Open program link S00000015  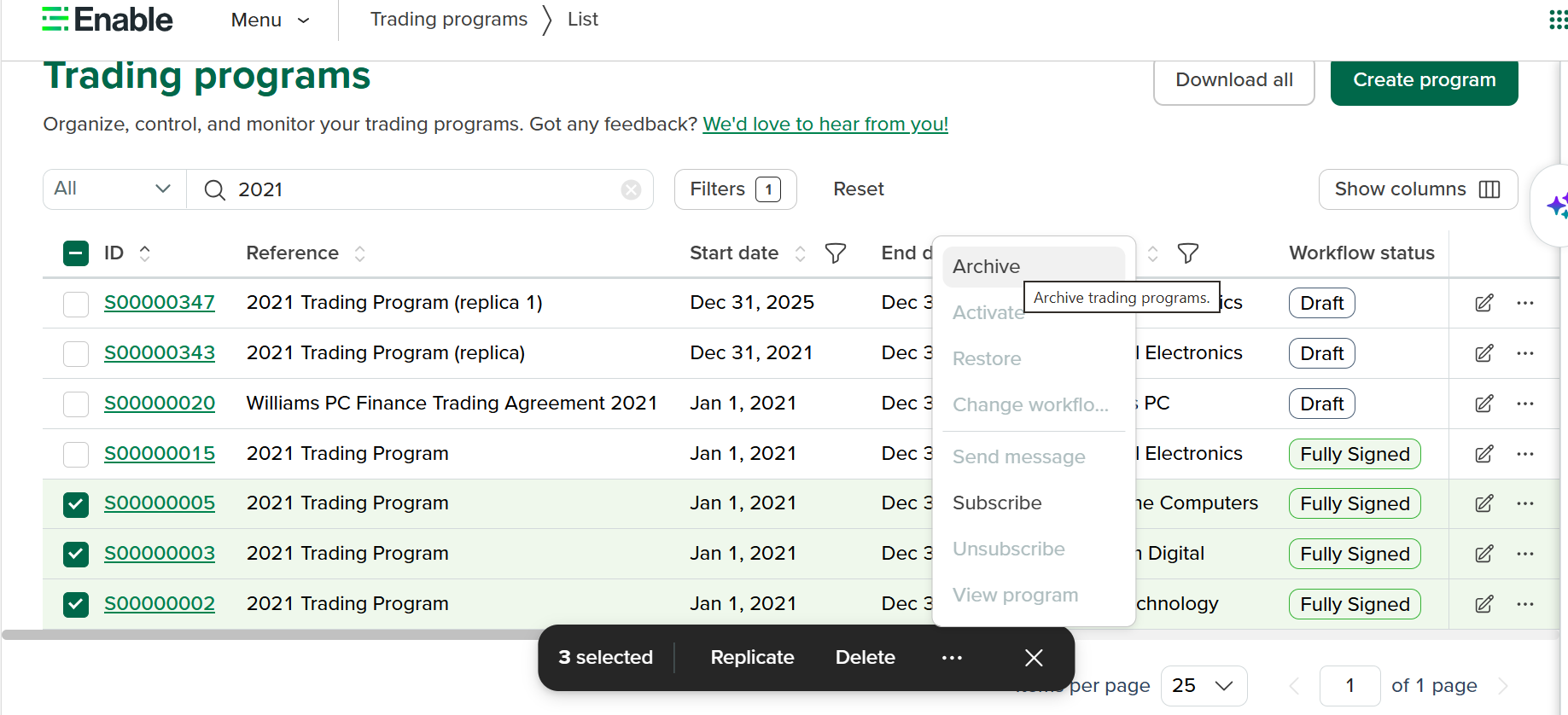[160, 454]
